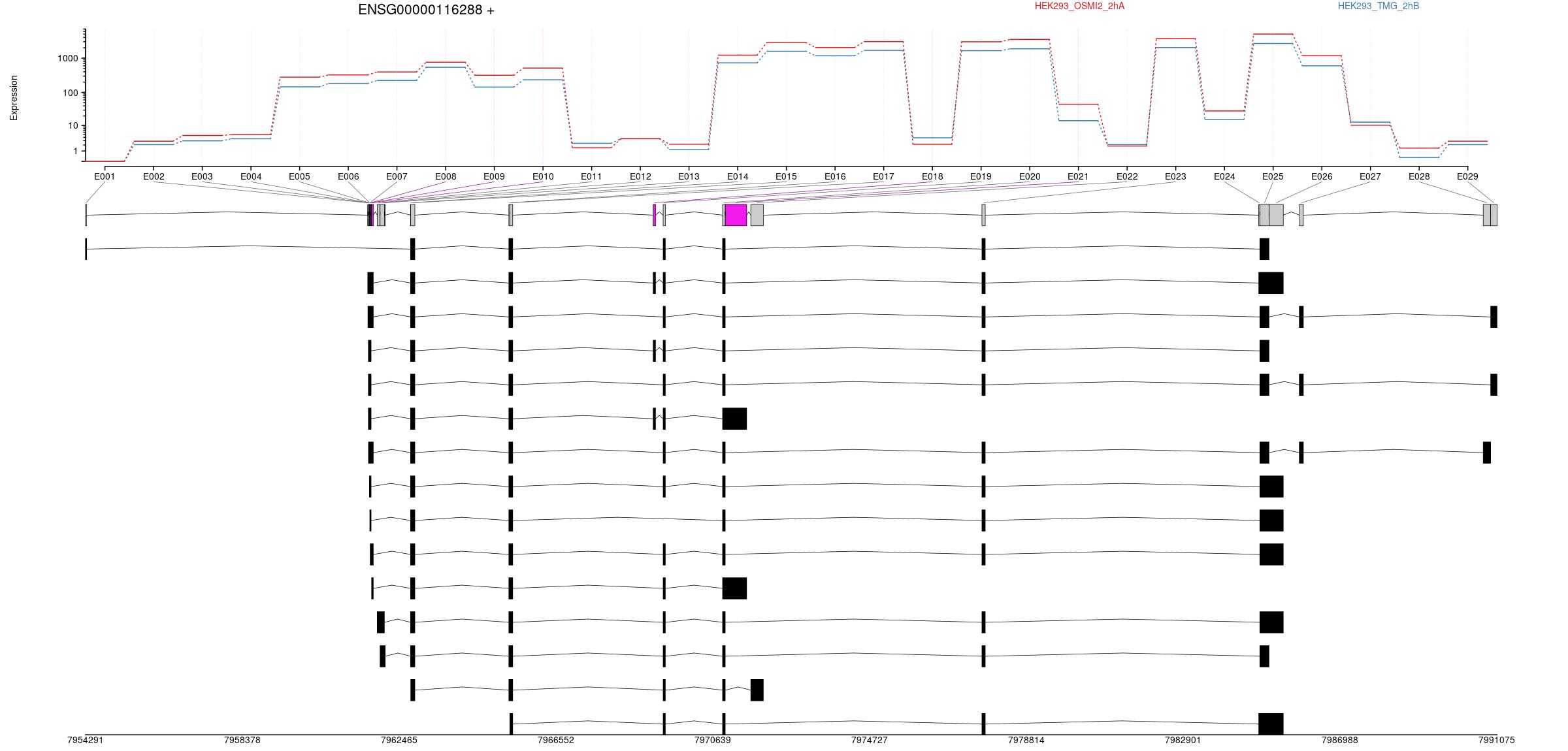Click the red expression segment above E021
Image resolution: width=1568 pixels, height=751 pixels.
[x=1078, y=104]
